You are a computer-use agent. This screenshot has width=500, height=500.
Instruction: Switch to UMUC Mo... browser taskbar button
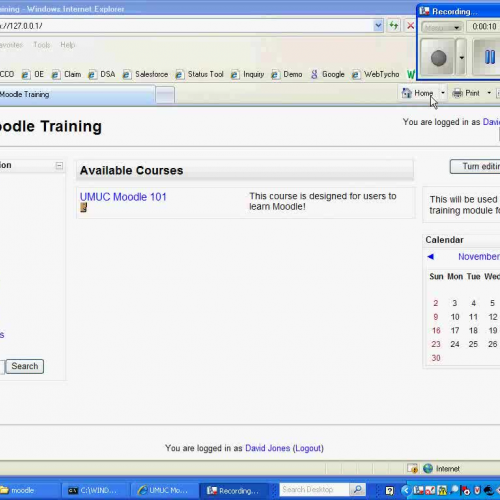coord(165,490)
